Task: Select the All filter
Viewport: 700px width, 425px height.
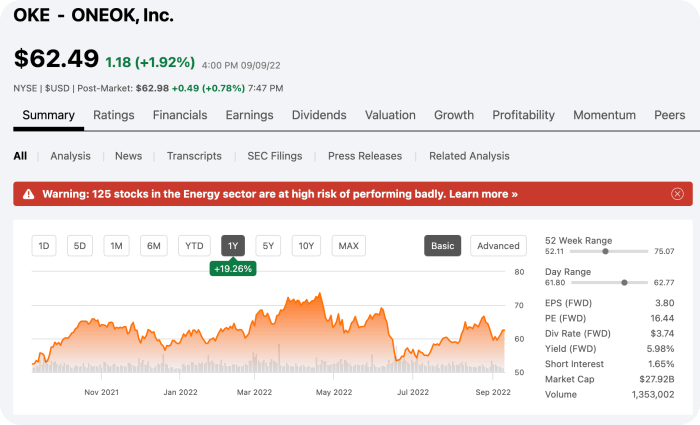Action: click(20, 156)
